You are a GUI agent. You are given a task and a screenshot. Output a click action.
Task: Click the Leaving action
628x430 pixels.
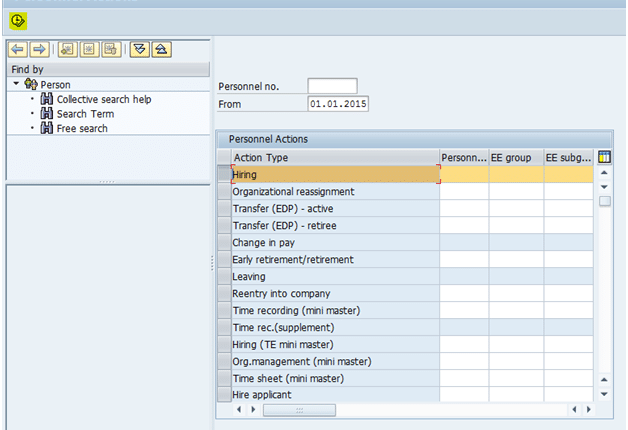pyautogui.click(x=336, y=276)
